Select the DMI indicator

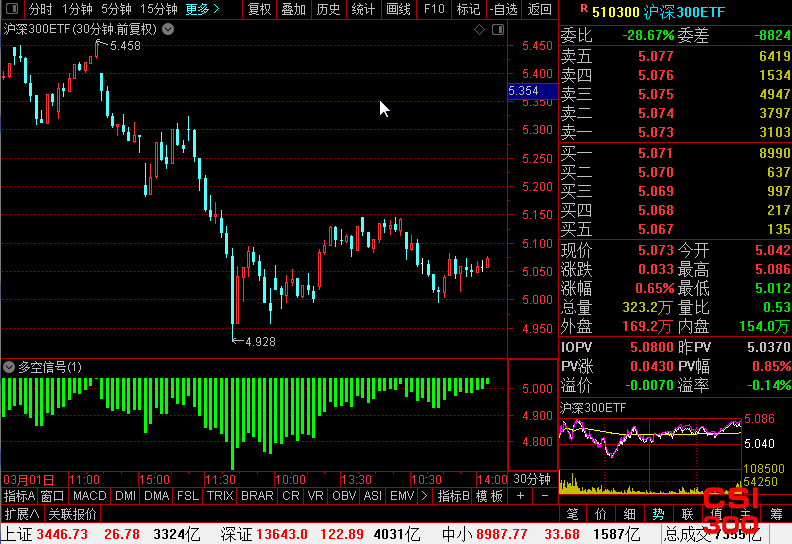(x=125, y=496)
